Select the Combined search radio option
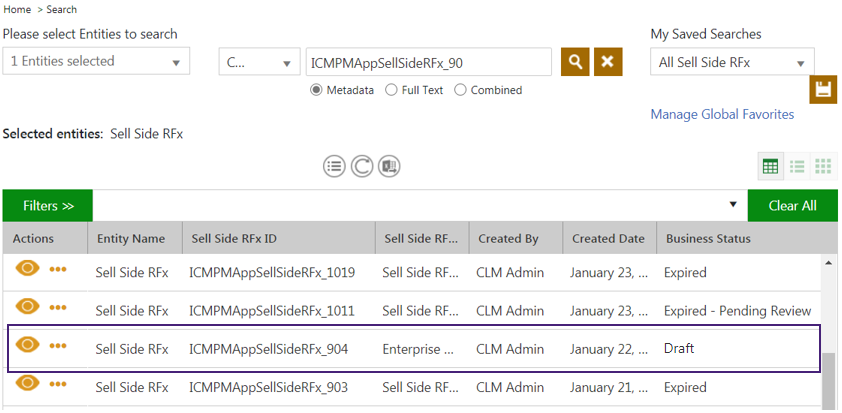 pos(460,90)
